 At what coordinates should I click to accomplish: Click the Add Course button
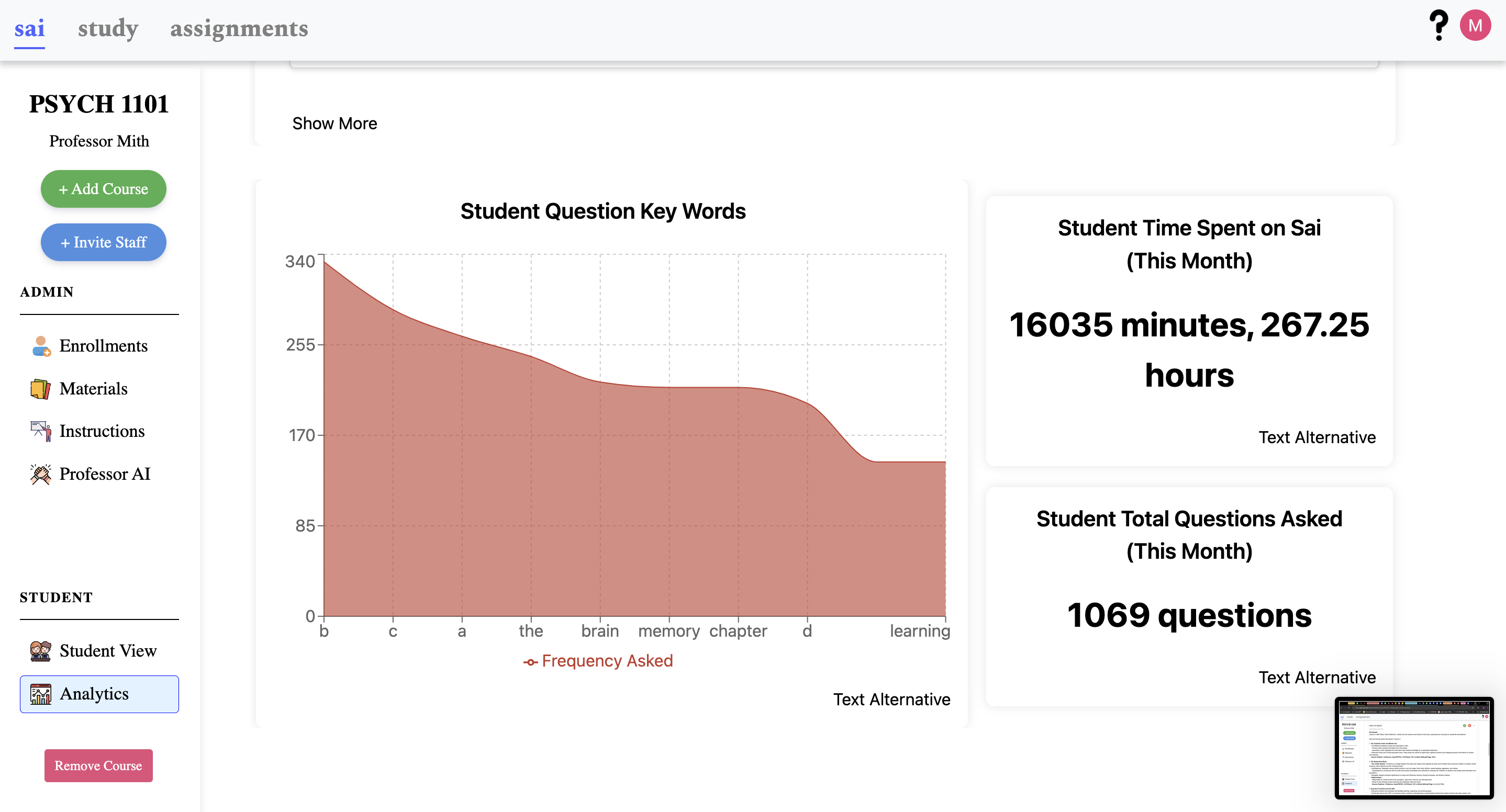(104, 189)
